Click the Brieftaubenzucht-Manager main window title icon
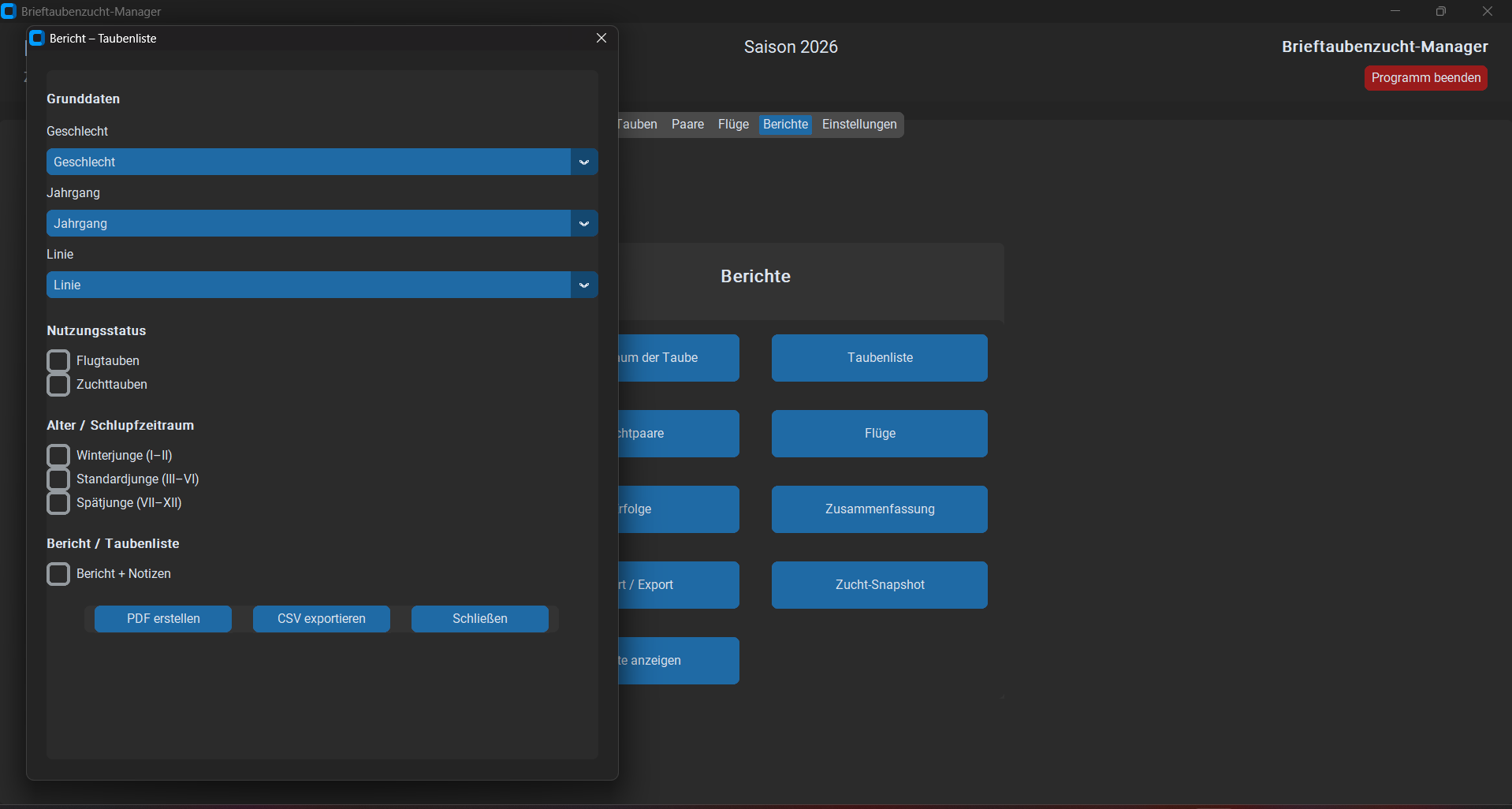 (9, 11)
